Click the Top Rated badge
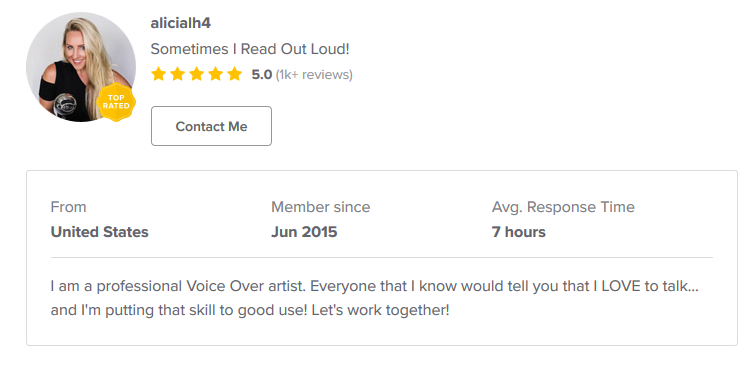 coord(116,102)
